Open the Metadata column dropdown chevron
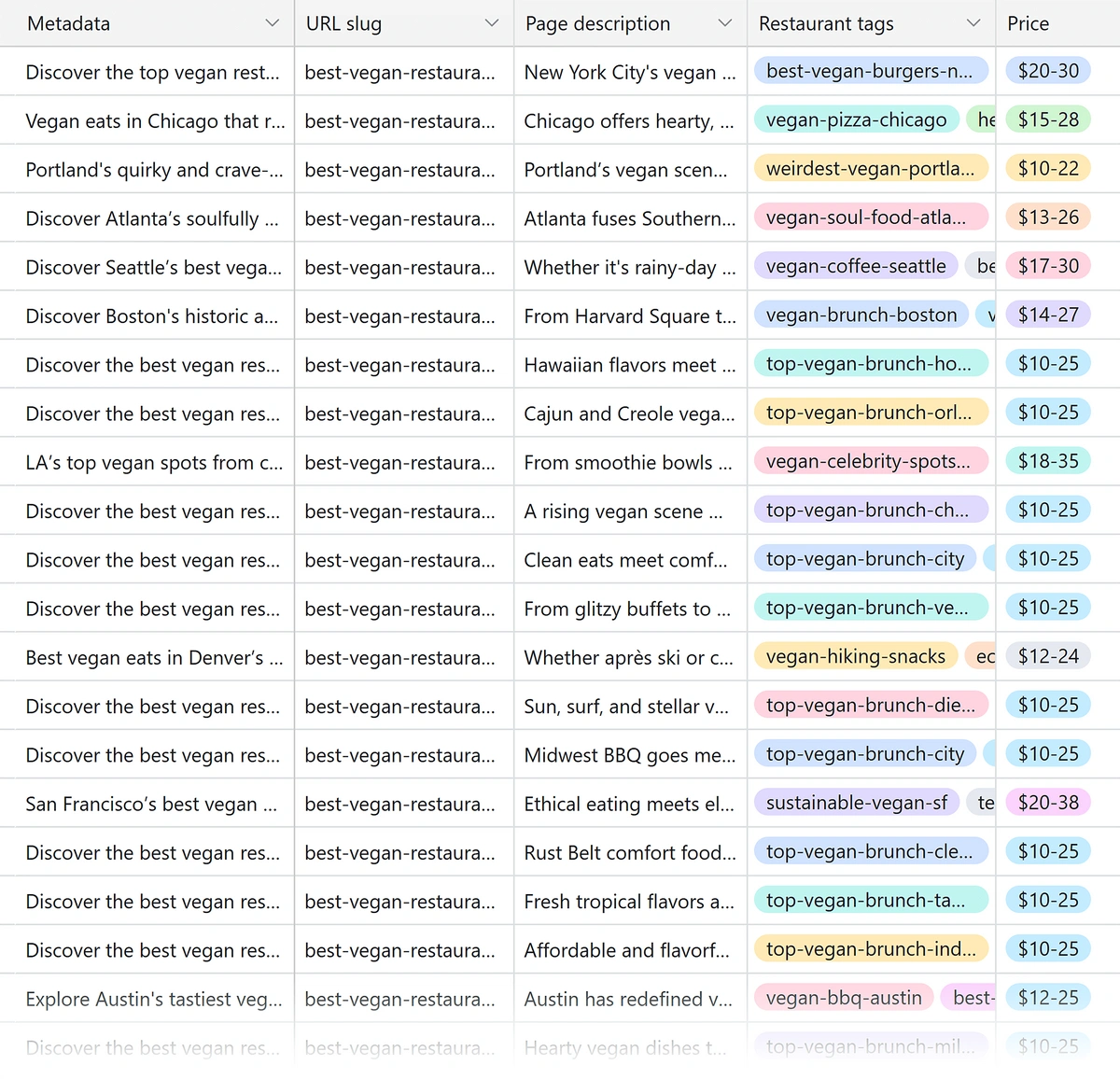This screenshot has width=1120, height=1079. click(x=272, y=23)
